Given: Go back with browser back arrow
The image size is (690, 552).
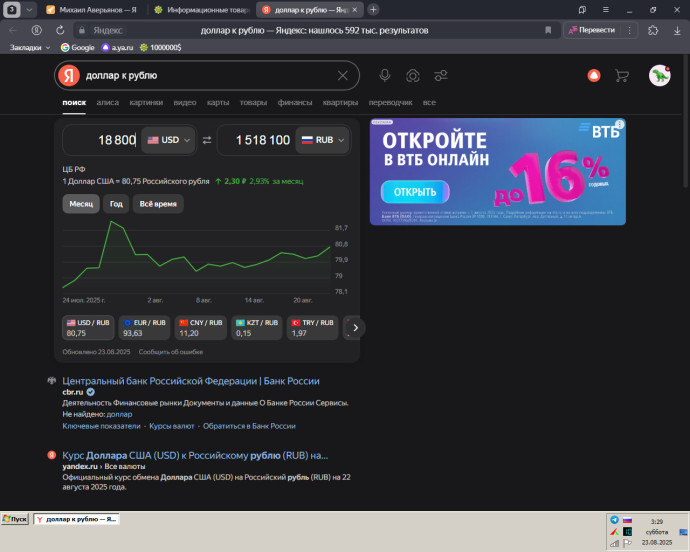Looking at the screenshot, I should 13,30.
